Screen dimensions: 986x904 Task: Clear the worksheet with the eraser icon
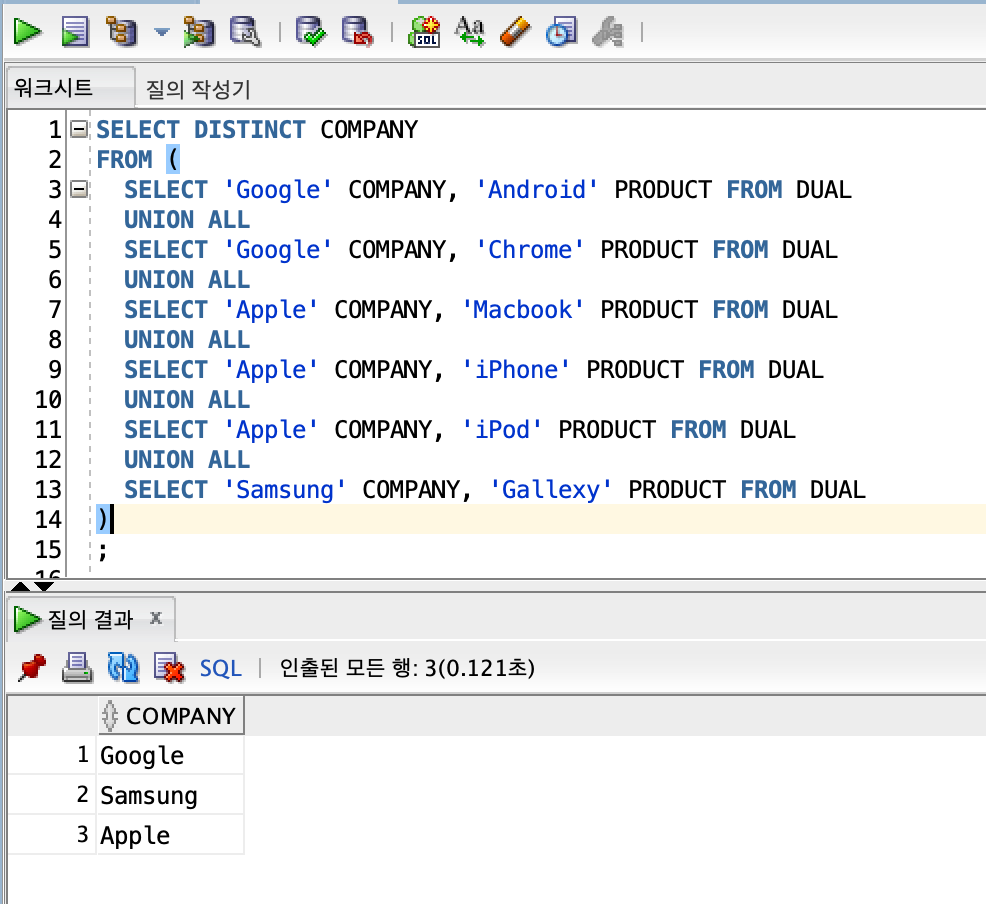pos(516,32)
